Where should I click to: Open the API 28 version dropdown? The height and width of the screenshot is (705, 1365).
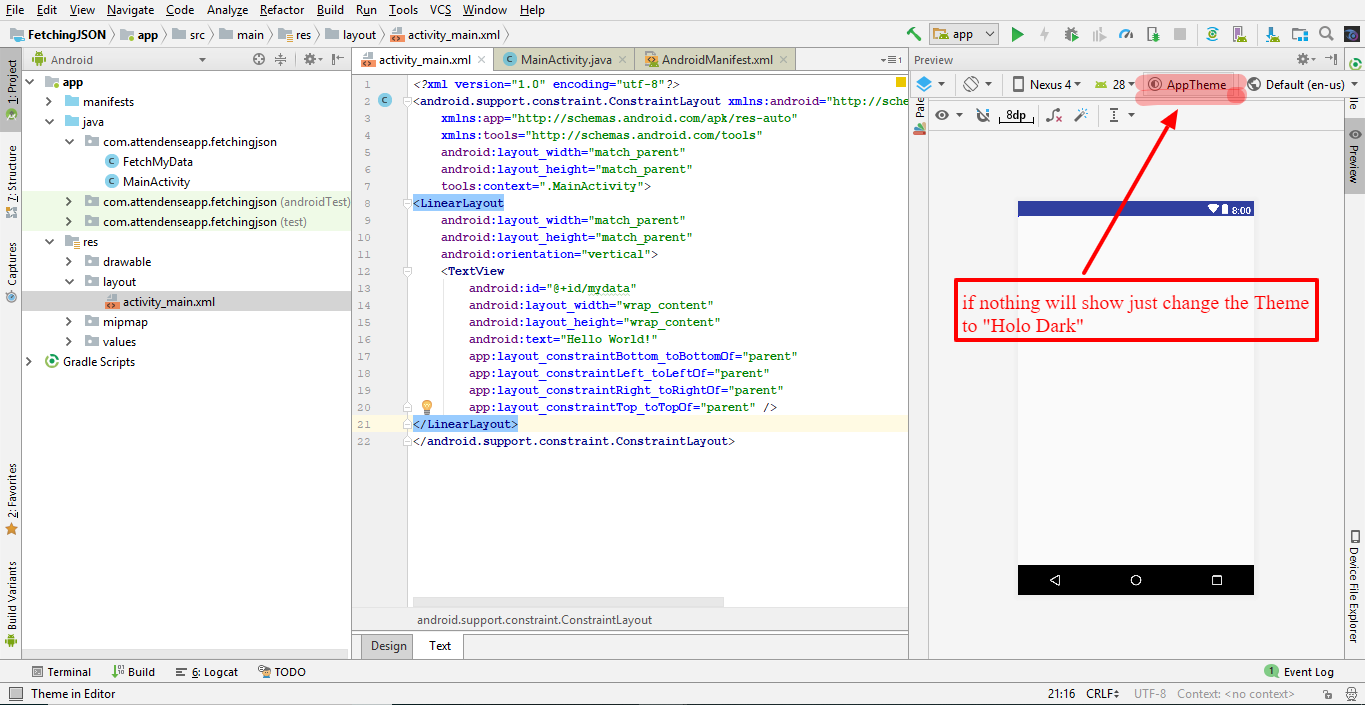click(1116, 85)
